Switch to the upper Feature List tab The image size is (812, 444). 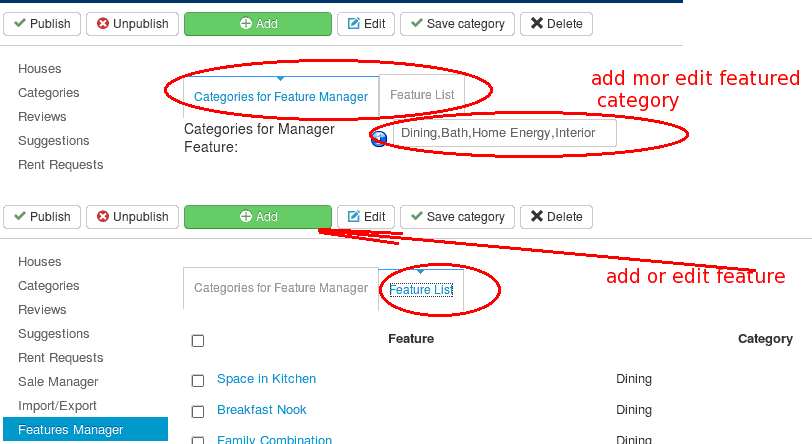pos(422,95)
